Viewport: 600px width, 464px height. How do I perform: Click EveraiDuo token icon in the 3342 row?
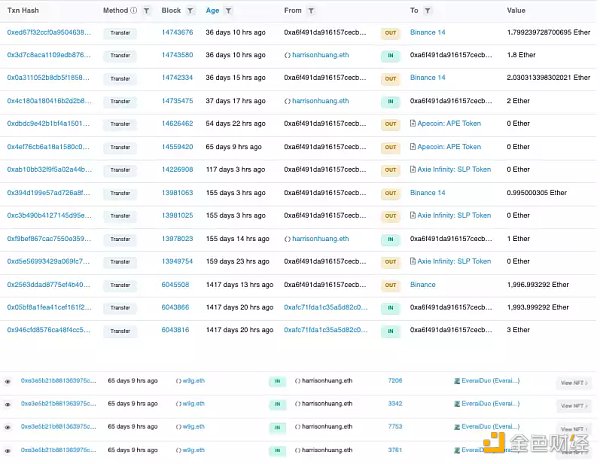coord(457,404)
